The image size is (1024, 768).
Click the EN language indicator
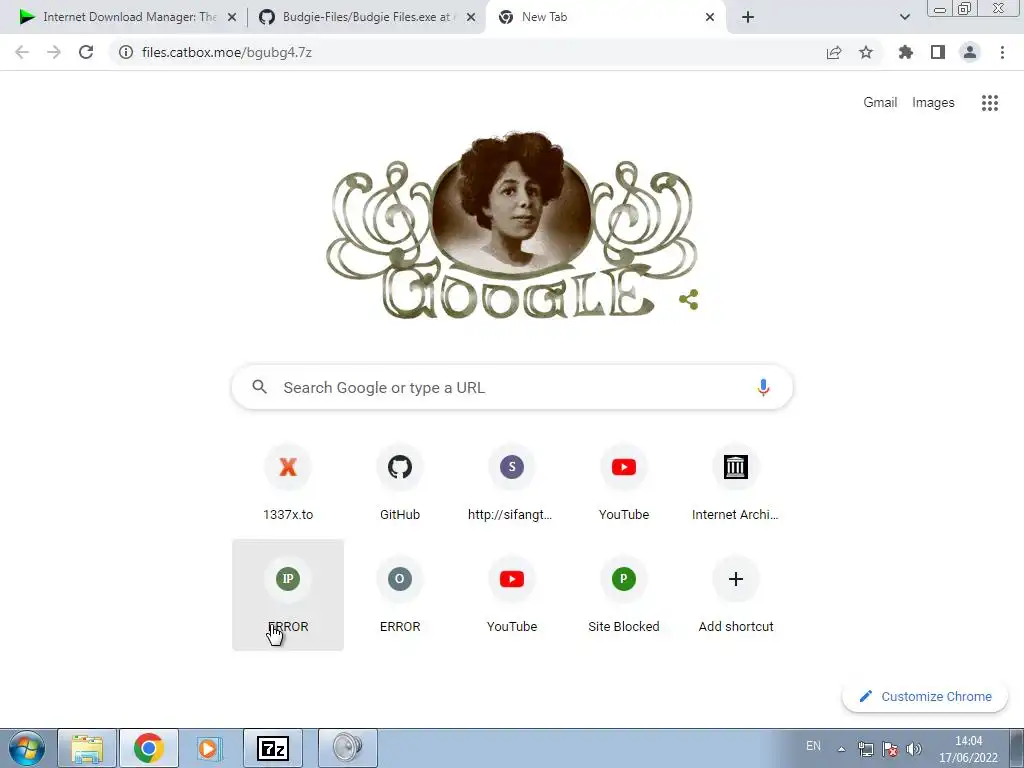pyautogui.click(x=813, y=746)
